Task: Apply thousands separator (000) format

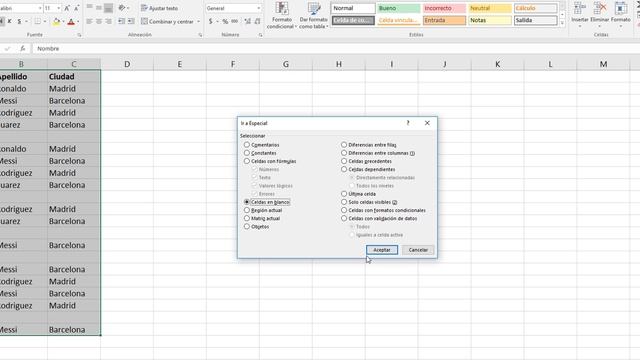Action: pos(235,21)
